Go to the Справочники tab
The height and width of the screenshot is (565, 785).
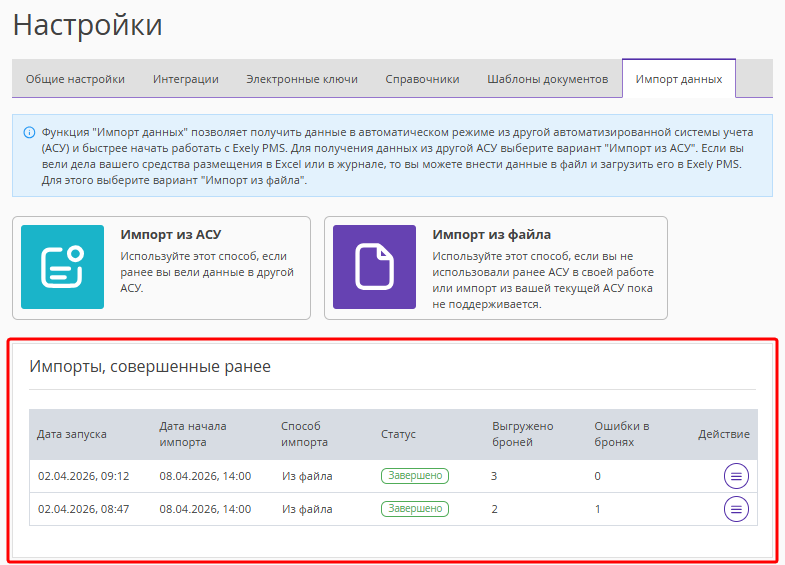422,79
